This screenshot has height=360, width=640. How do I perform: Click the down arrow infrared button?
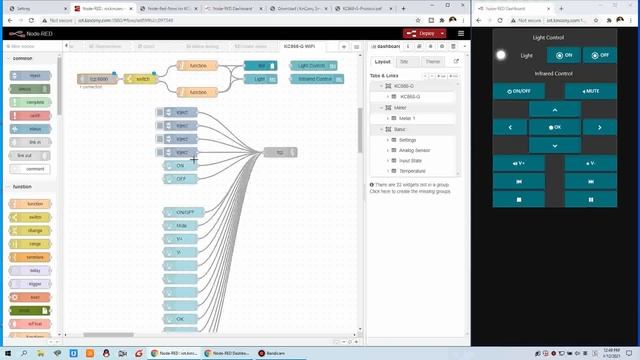coord(555,145)
